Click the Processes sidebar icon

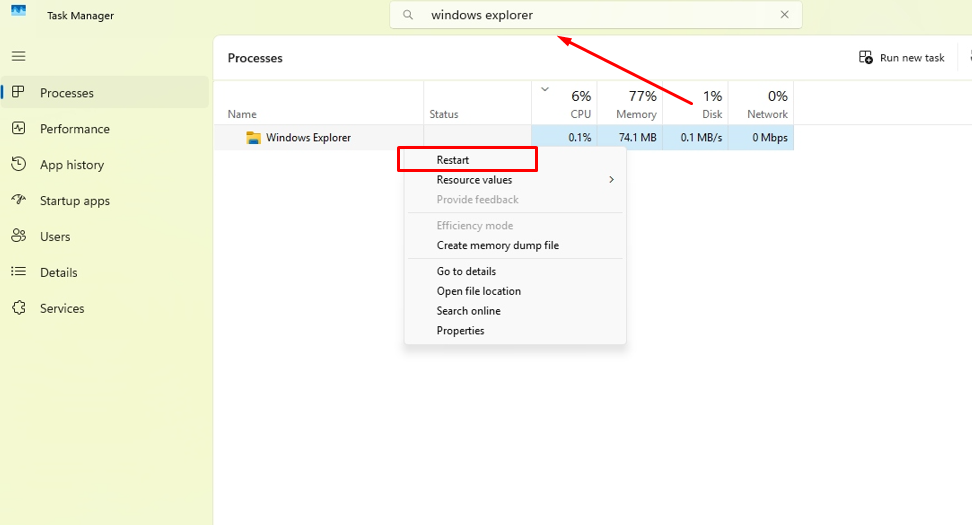(x=19, y=92)
